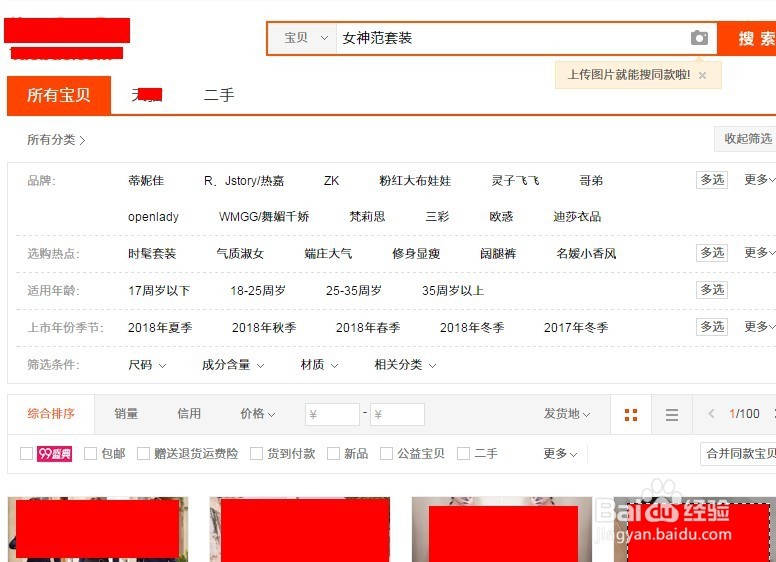Filter by brand ZK
776x562 pixels.
tap(332, 181)
